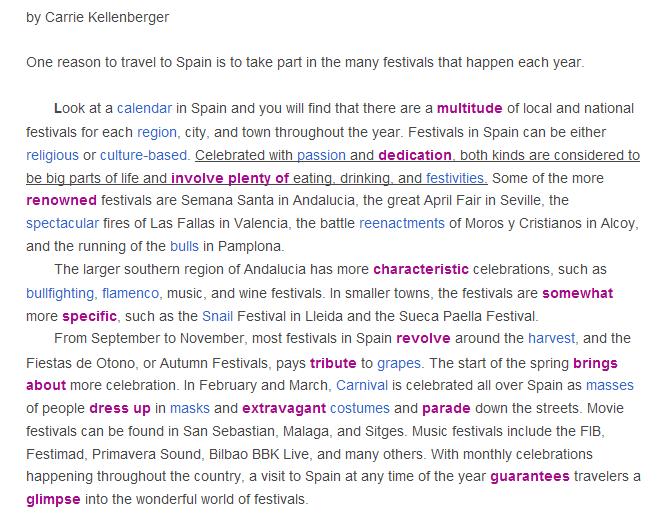Select the blue 'reenactments' link
Image resolution: width=667 pixels, height=515 pixels.
[402, 223]
